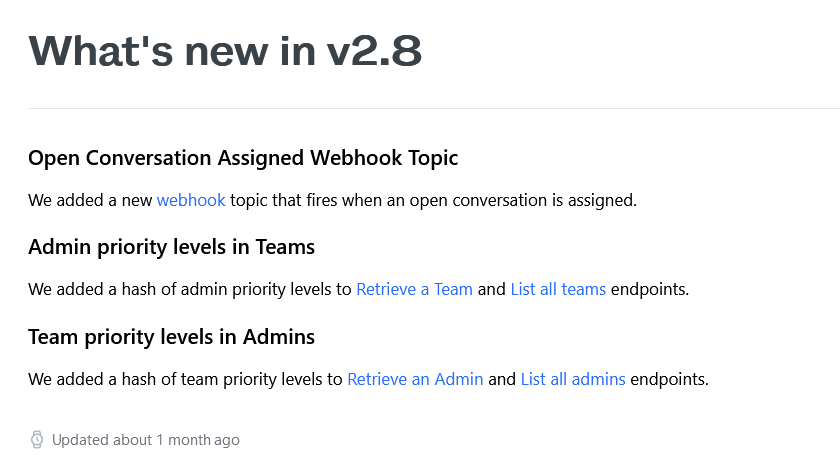The image size is (840, 464).
Task: Click "and" between the Admin and admins links
Action: [502, 380]
